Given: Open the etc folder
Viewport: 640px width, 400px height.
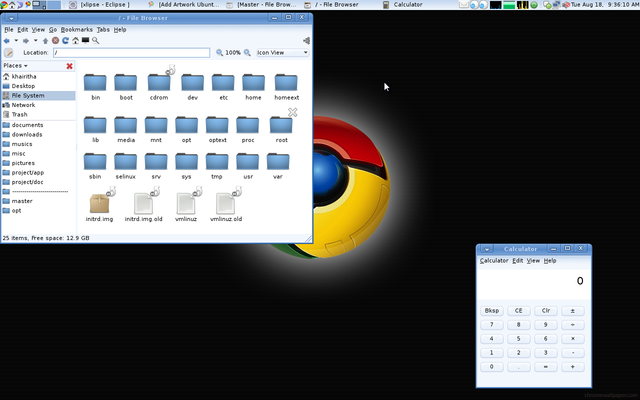Looking at the screenshot, I should (x=223, y=87).
